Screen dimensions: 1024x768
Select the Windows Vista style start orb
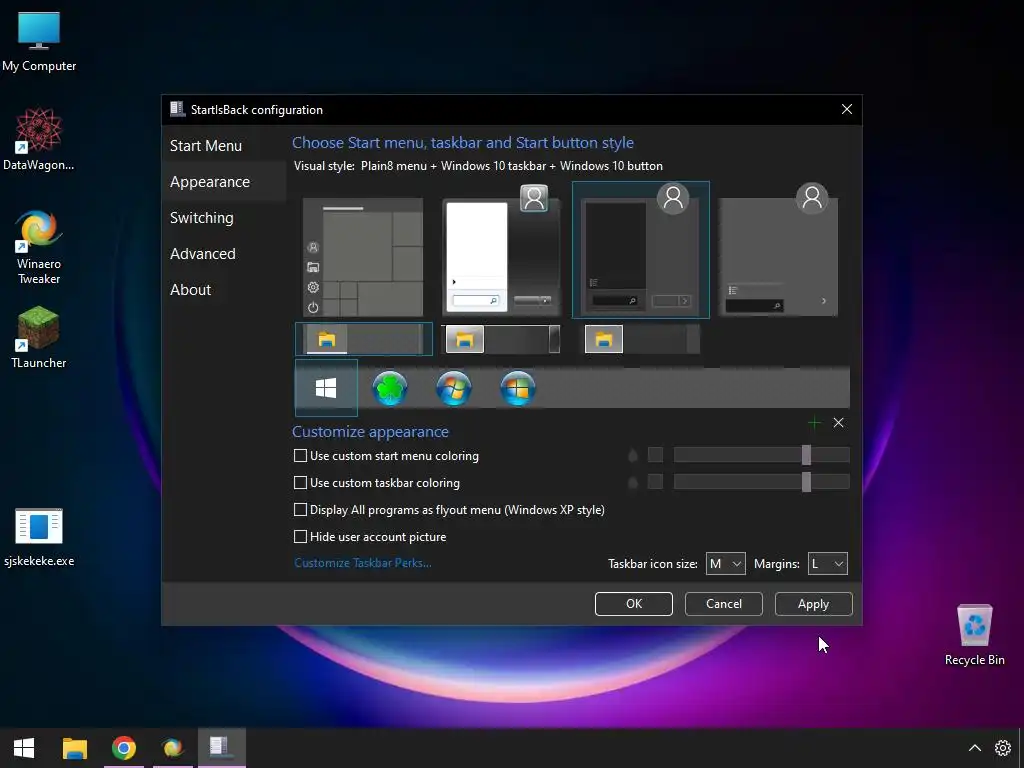[518, 389]
